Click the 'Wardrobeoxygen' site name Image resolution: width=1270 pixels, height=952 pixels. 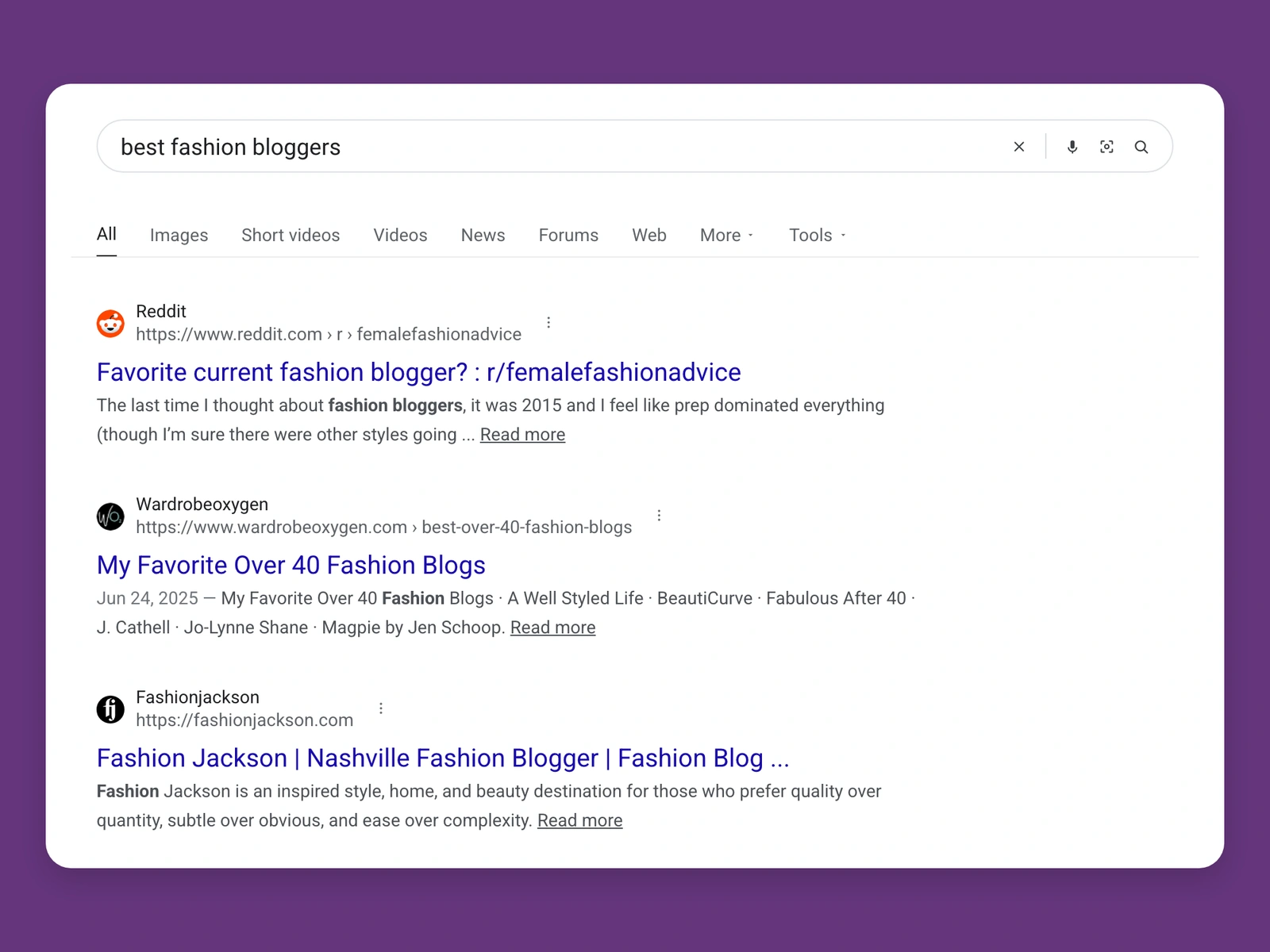click(202, 505)
